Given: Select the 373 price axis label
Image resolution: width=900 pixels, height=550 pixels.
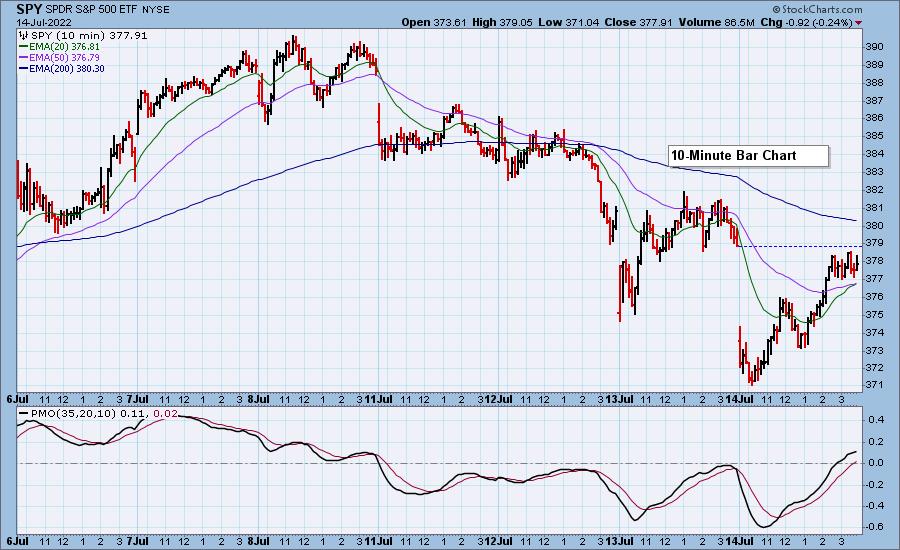Looking at the screenshot, I should click(874, 350).
